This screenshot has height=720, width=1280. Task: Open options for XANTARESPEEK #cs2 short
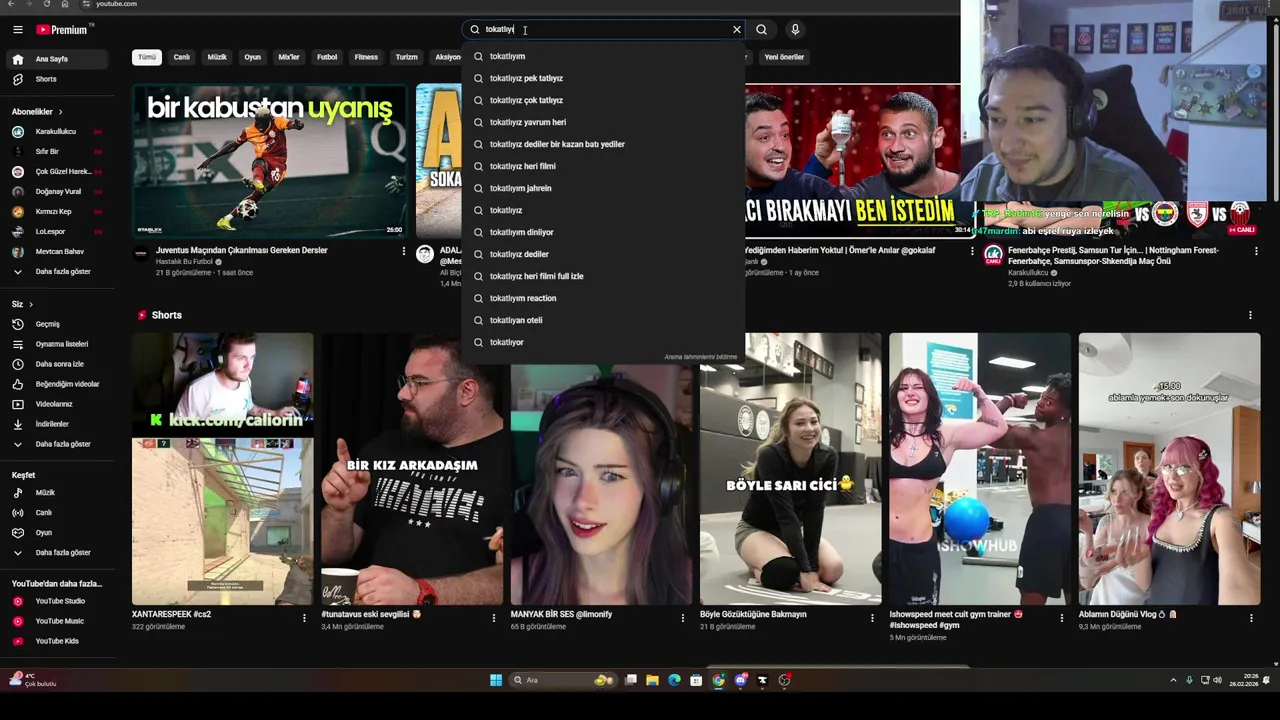[x=304, y=618]
